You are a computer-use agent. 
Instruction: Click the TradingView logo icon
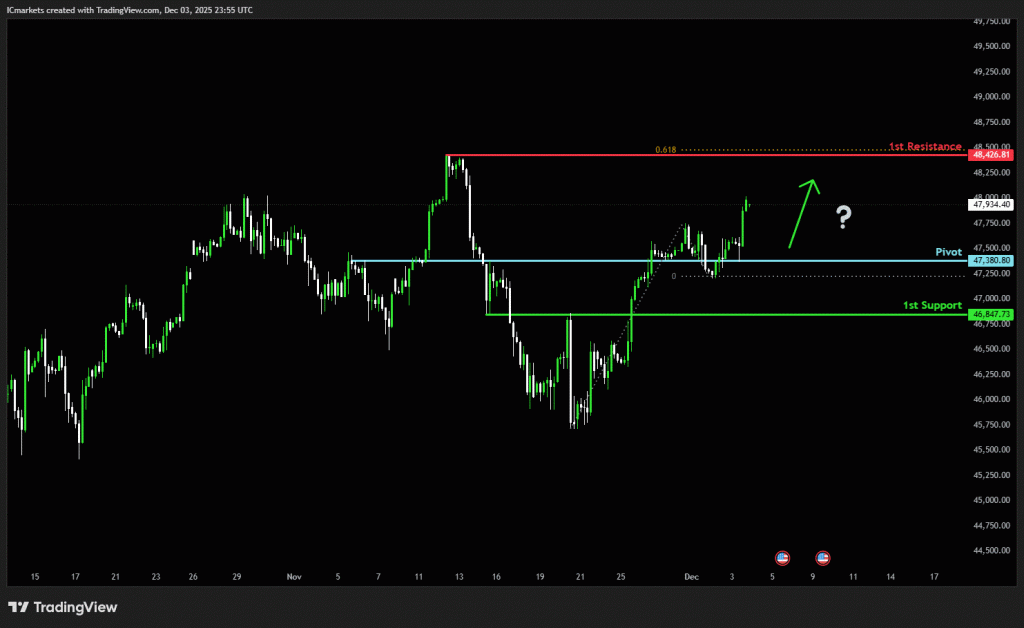[x=19, y=607]
